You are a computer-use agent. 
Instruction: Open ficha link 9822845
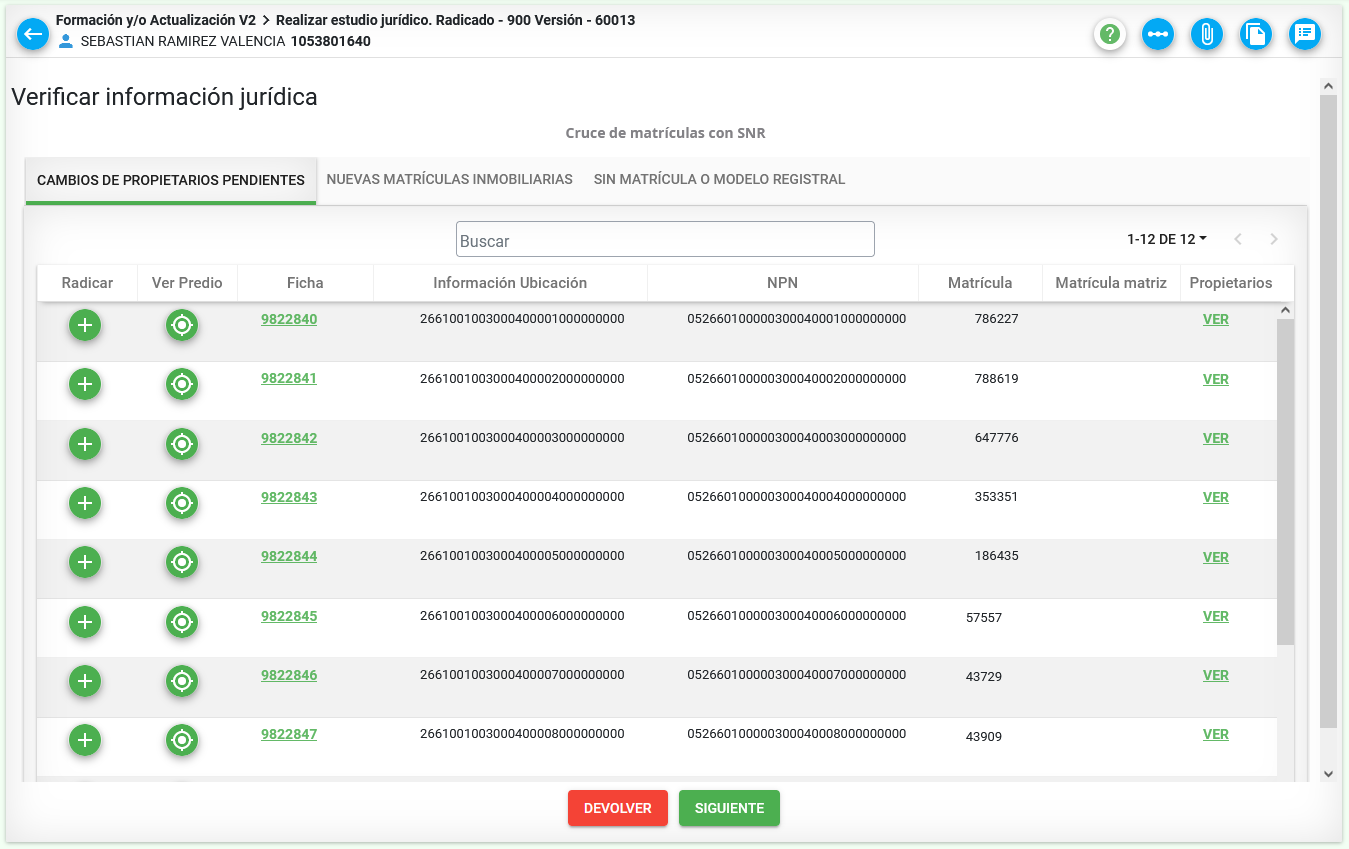pyautogui.click(x=289, y=616)
